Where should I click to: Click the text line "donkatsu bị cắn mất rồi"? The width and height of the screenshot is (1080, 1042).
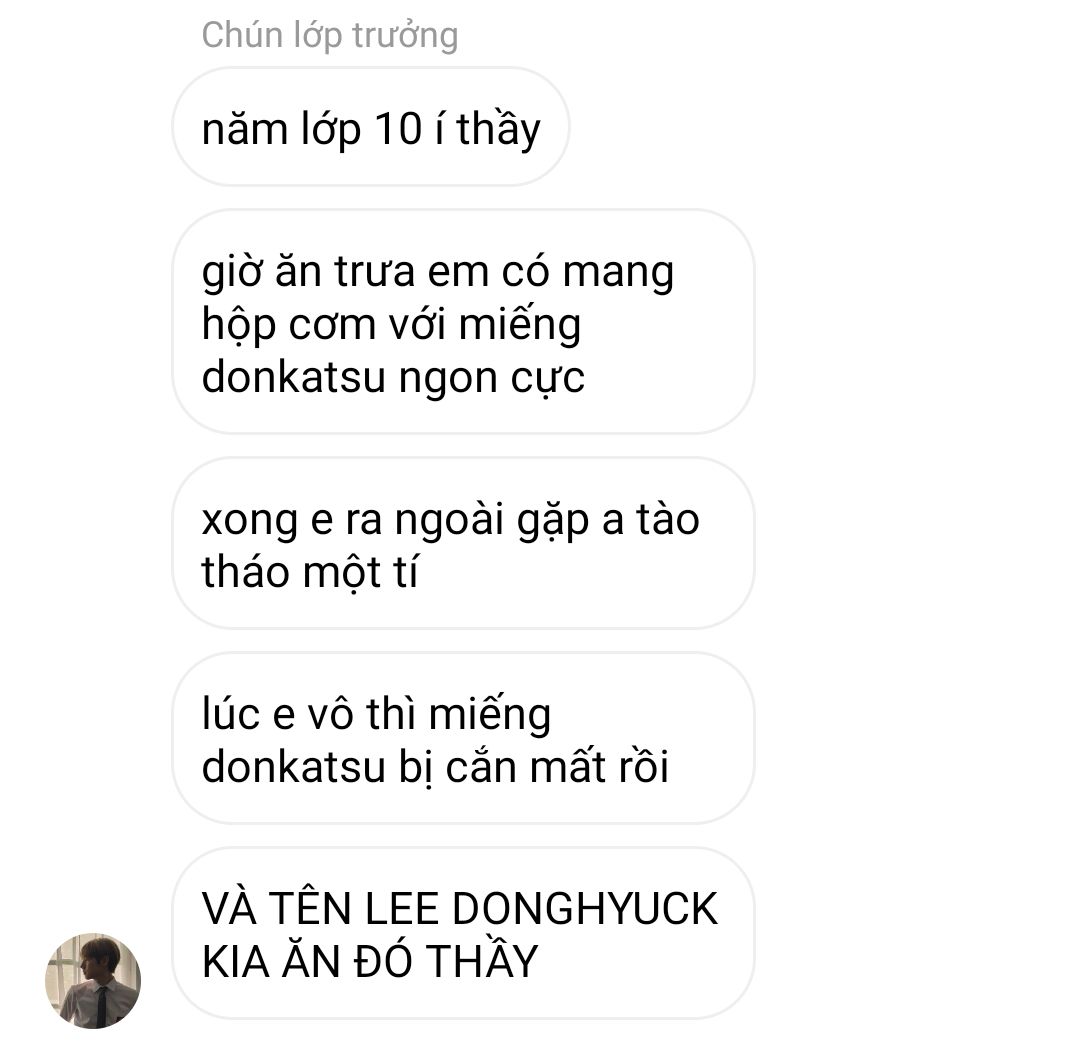(435, 767)
